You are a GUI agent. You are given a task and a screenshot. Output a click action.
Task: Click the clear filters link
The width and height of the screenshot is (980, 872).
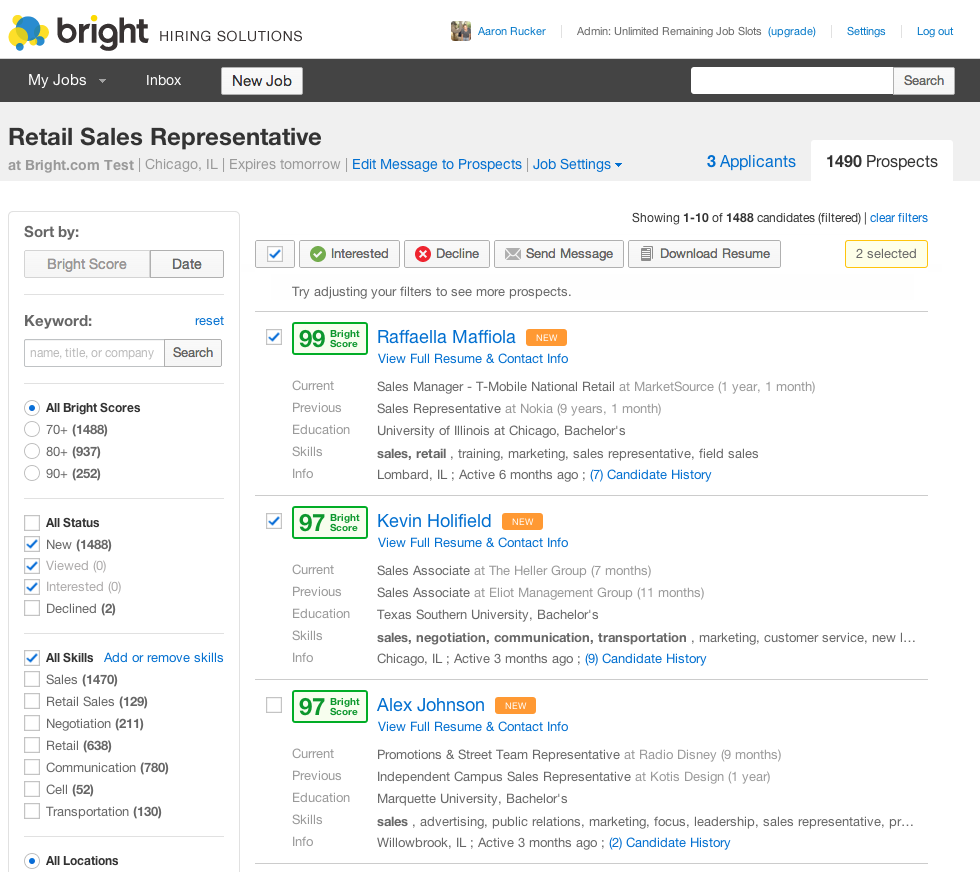(899, 218)
